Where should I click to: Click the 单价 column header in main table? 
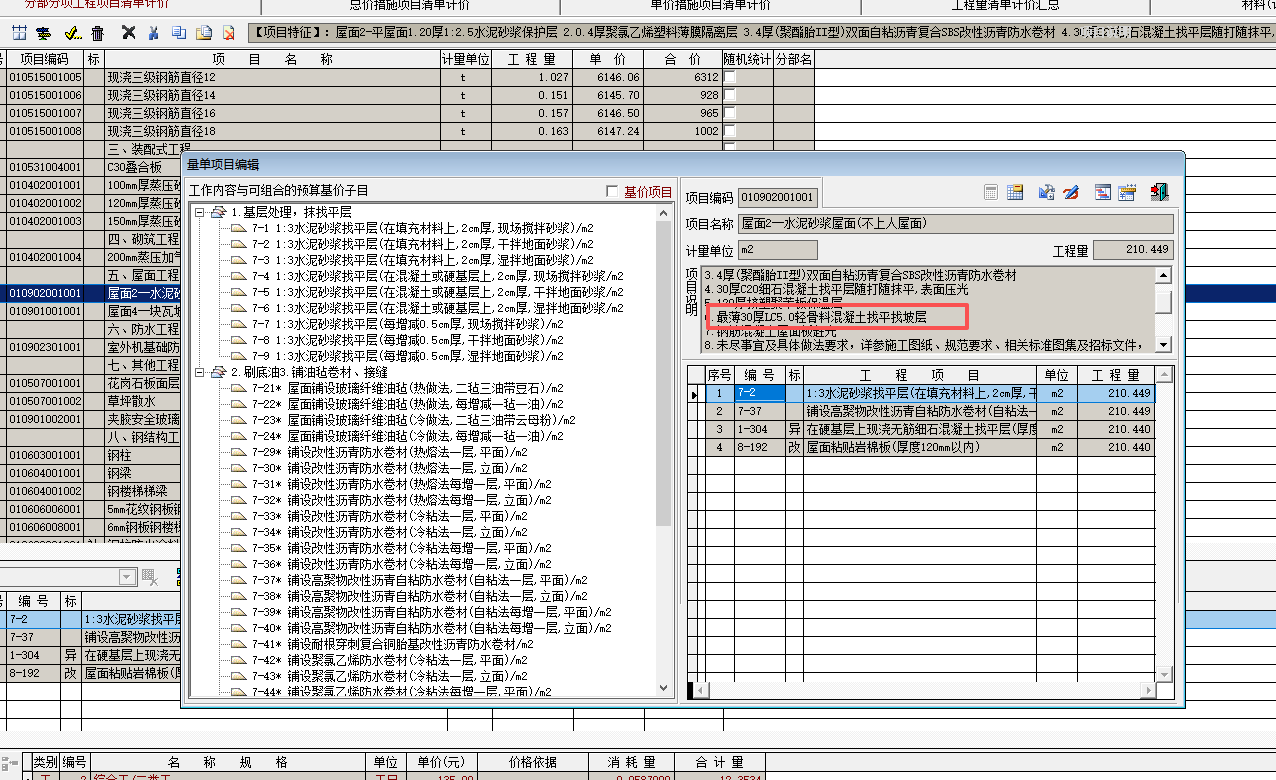coord(607,60)
